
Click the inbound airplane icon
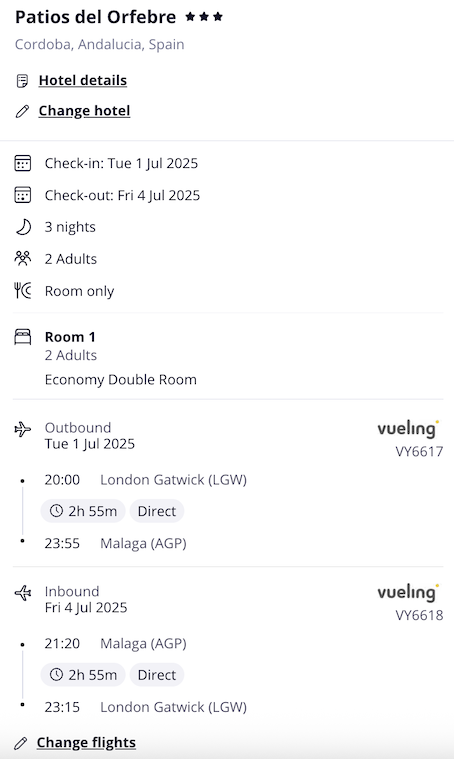click(x=23, y=592)
